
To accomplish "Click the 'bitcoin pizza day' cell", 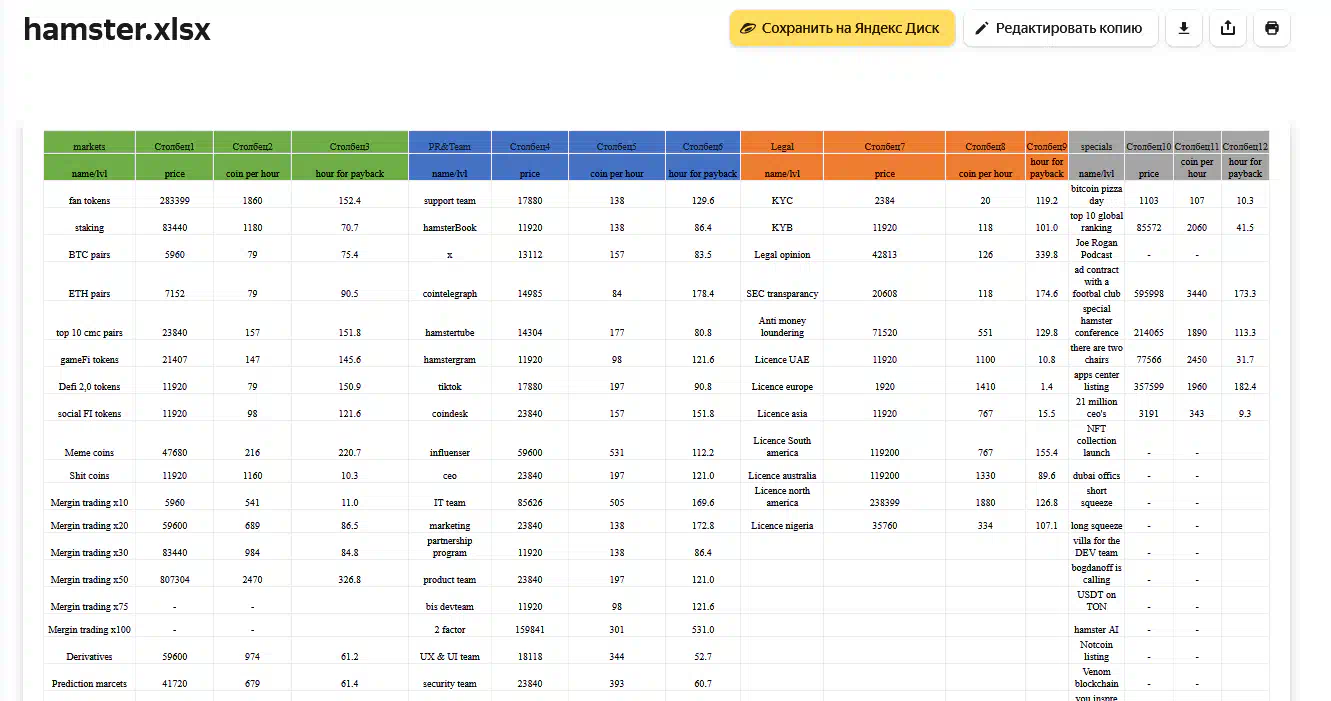I will (x=1096, y=194).
